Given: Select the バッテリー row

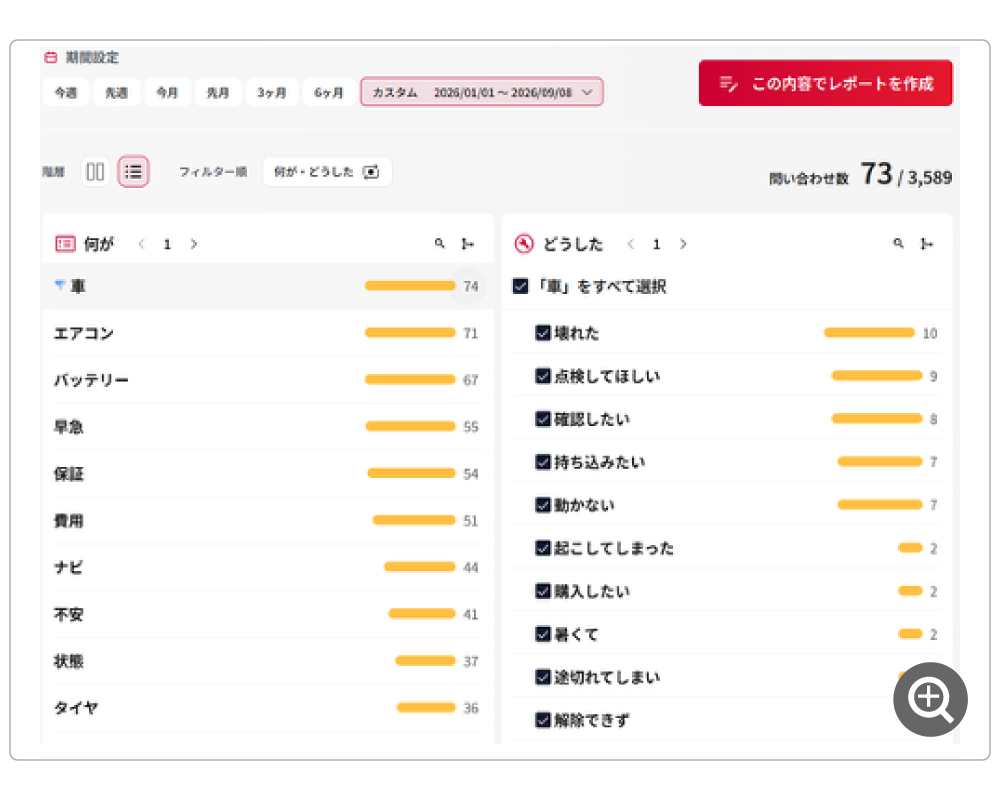Looking at the screenshot, I should click(x=268, y=380).
